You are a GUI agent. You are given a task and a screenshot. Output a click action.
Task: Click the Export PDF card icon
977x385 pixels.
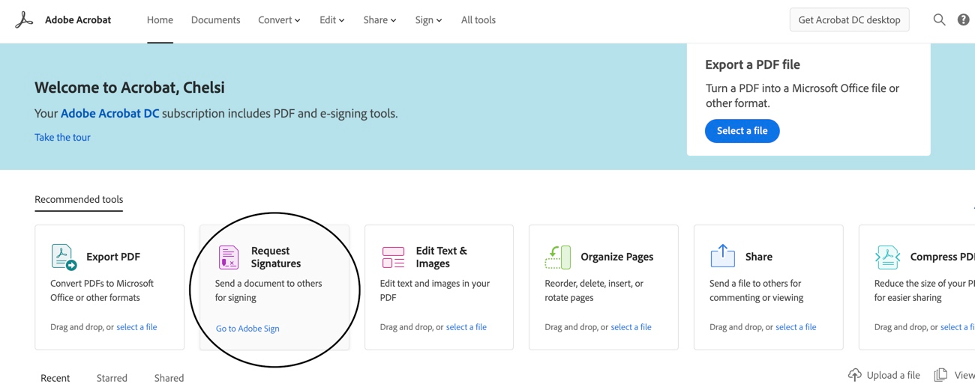(64, 257)
